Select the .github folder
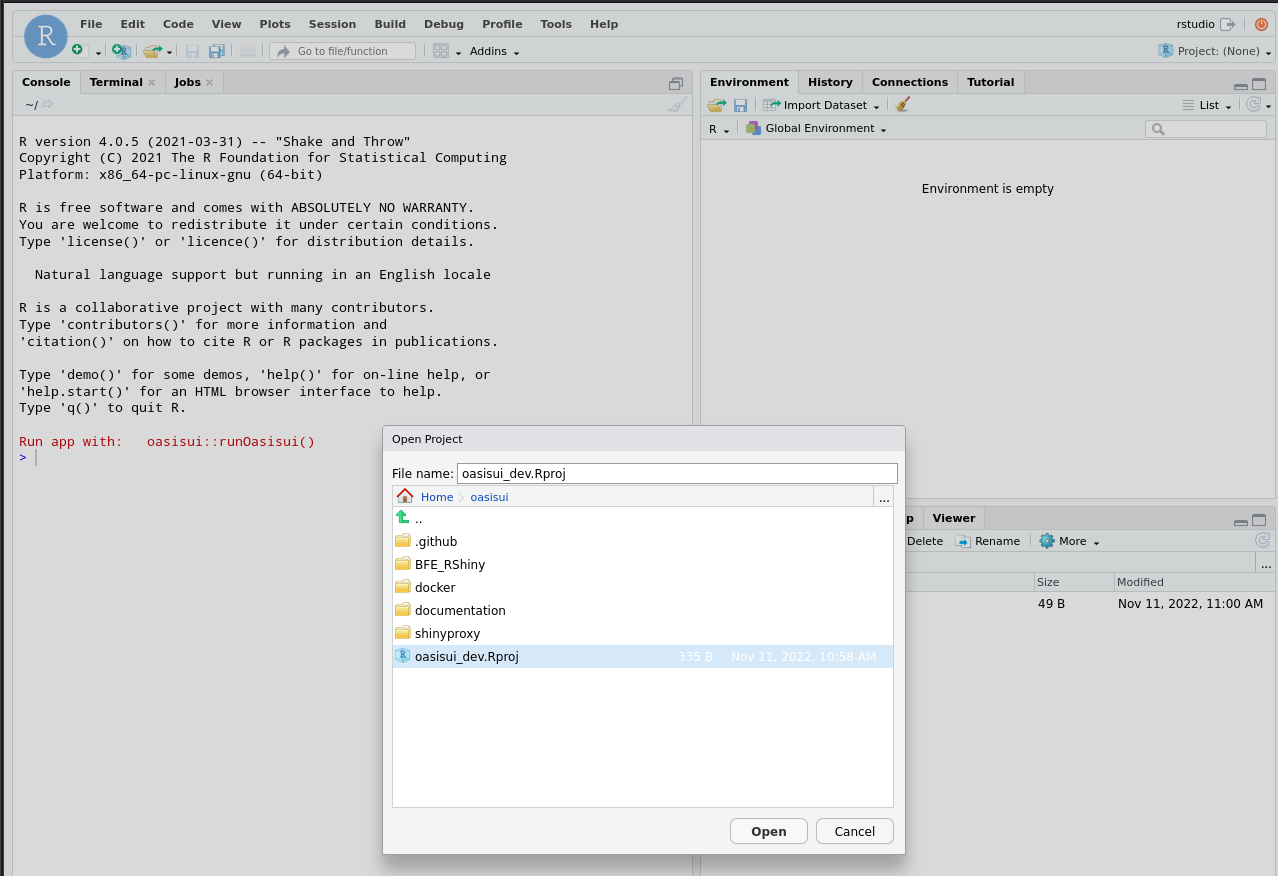Screen dimensions: 1278x876 click(643, 541)
